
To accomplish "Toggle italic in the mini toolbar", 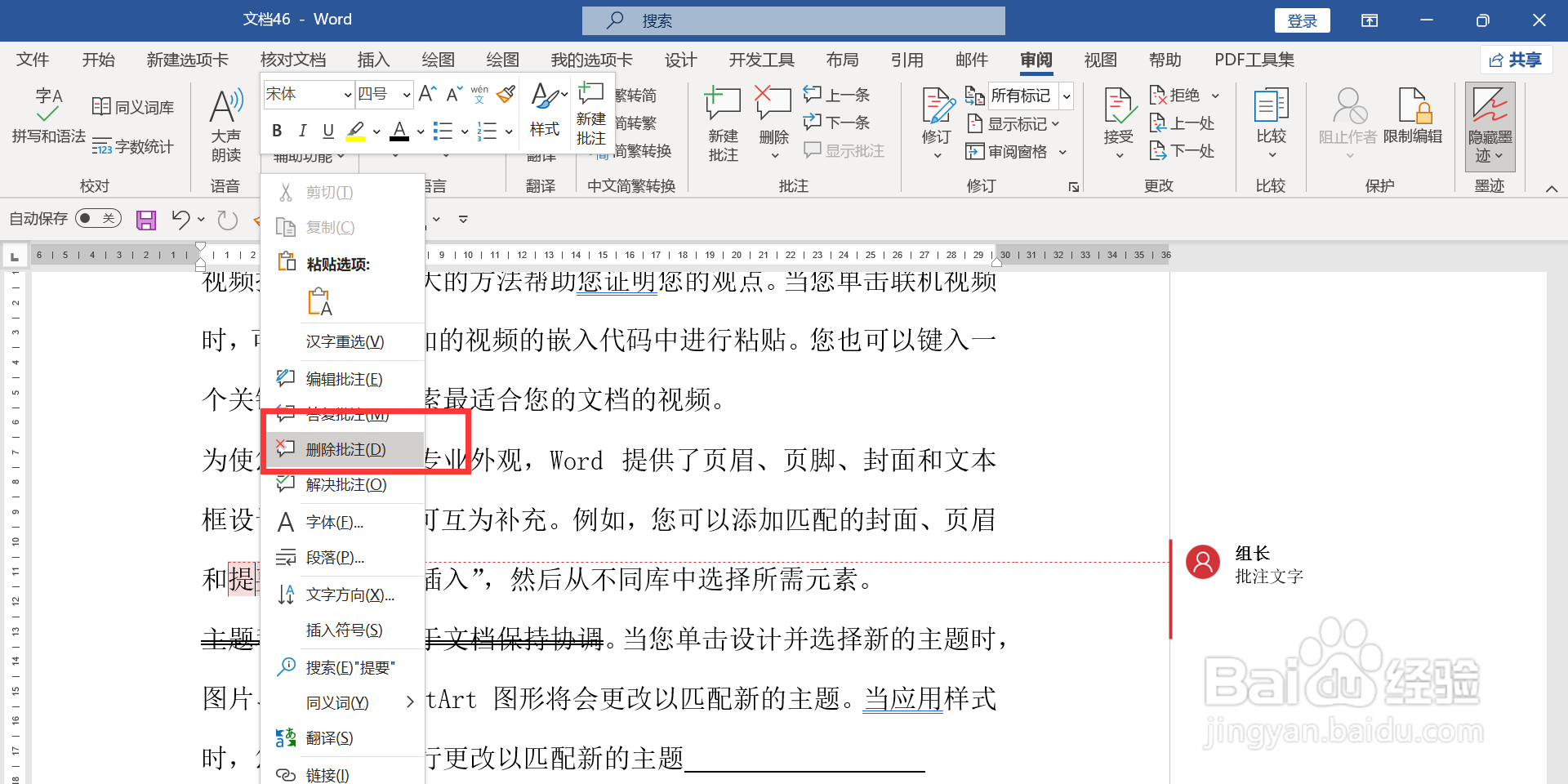I will coord(302,131).
